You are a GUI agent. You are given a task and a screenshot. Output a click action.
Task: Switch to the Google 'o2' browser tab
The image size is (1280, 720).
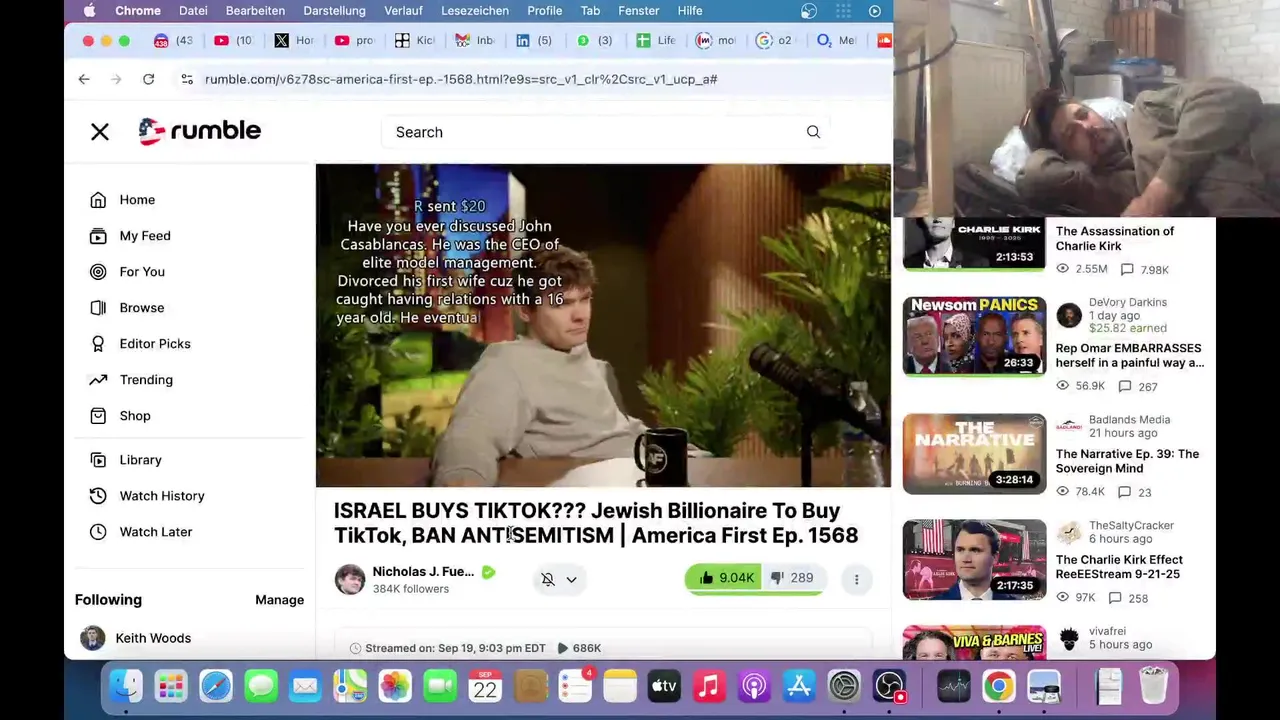[775, 40]
